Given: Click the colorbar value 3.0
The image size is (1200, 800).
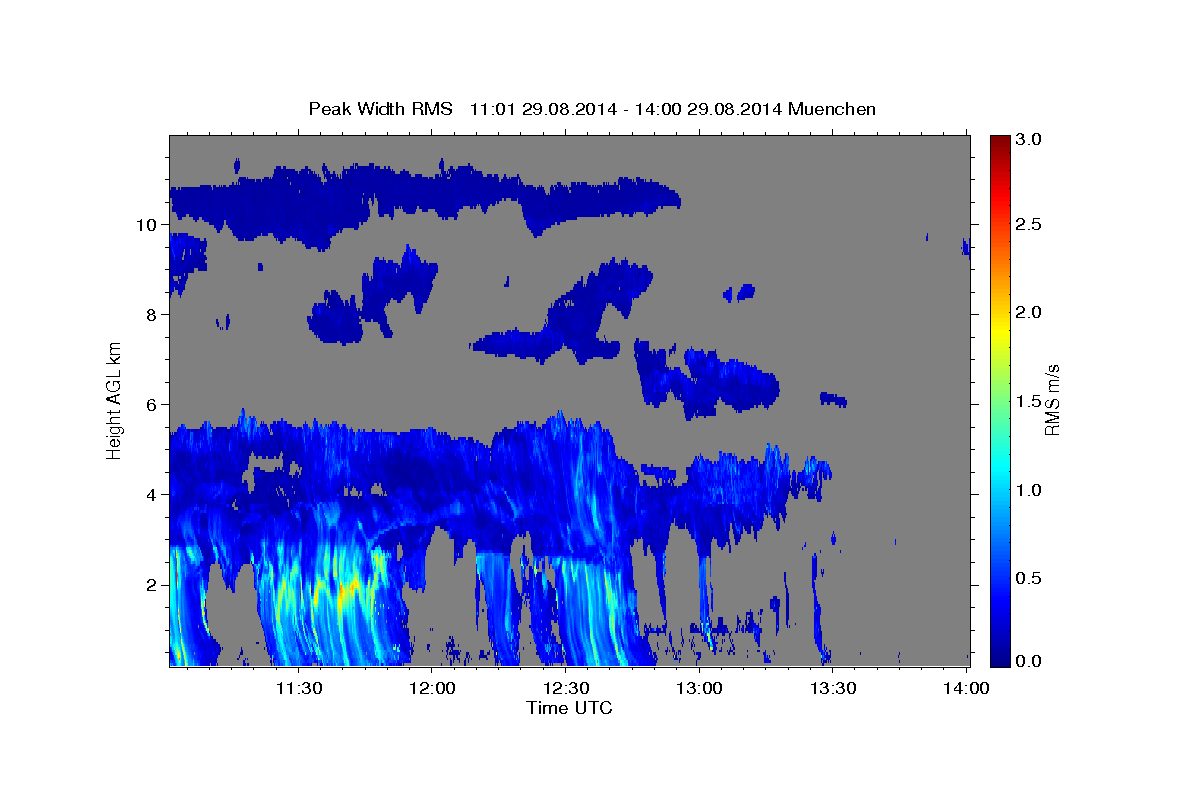Looking at the screenshot, I should [1029, 139].
